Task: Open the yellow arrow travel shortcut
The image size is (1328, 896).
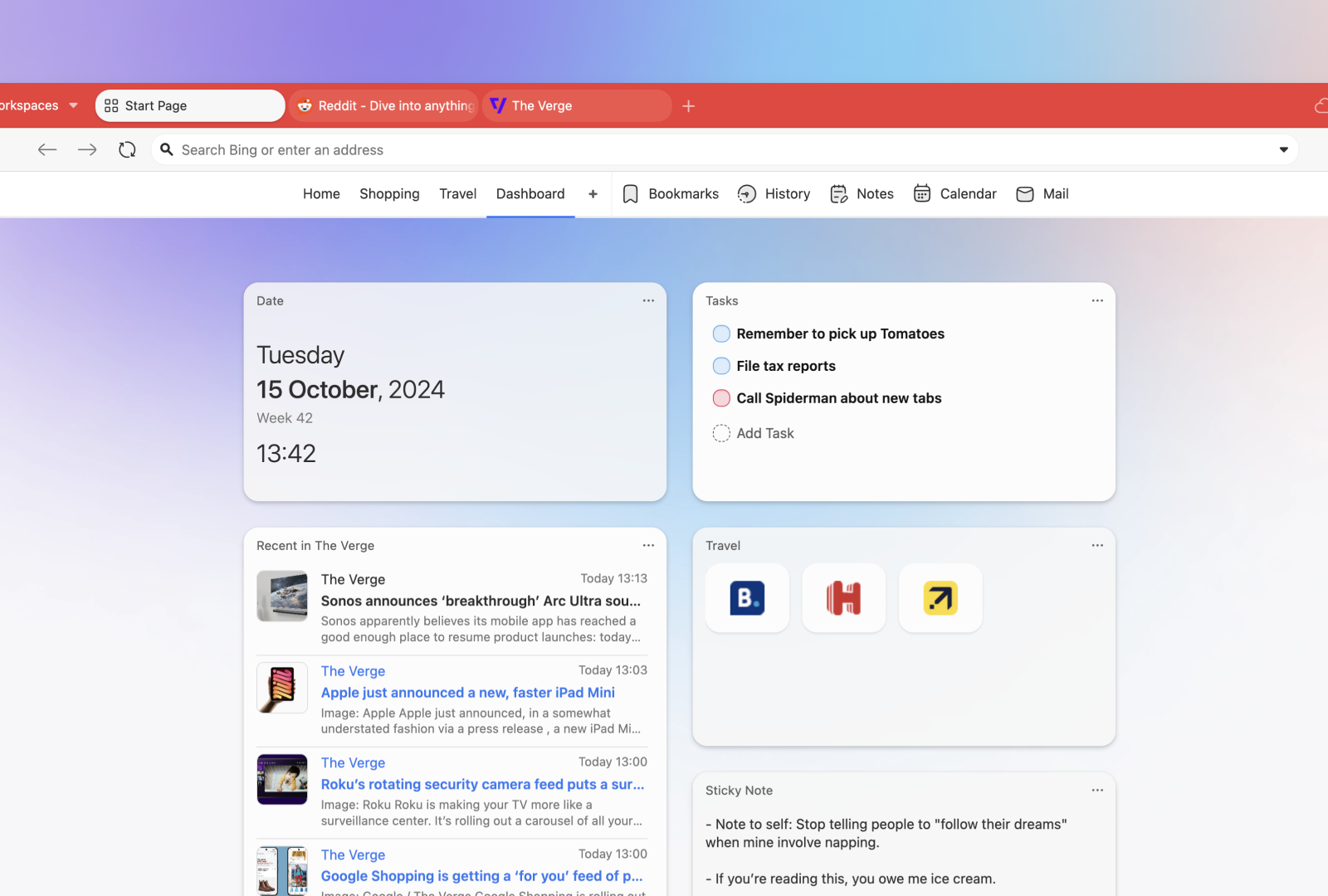Action: [940, 598]
